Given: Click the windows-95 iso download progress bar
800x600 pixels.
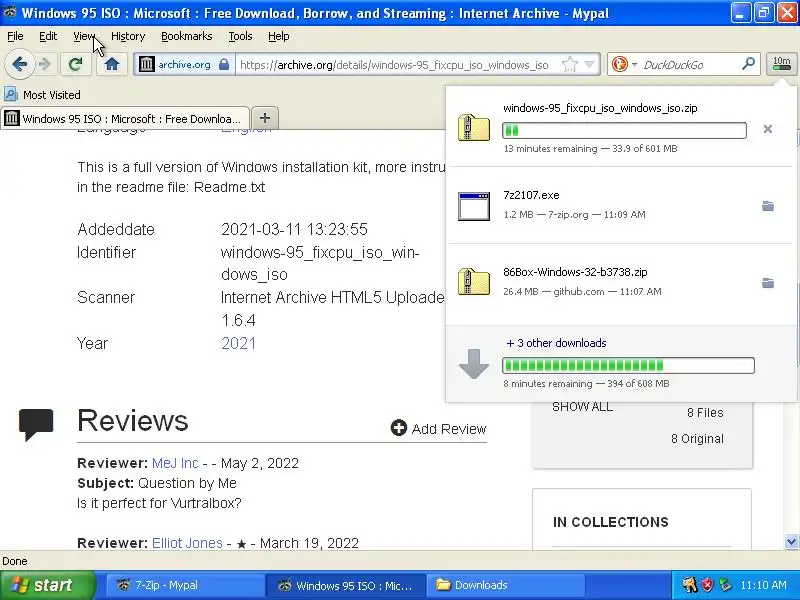Looking at the screenshot, I should [x=624, y=130].
